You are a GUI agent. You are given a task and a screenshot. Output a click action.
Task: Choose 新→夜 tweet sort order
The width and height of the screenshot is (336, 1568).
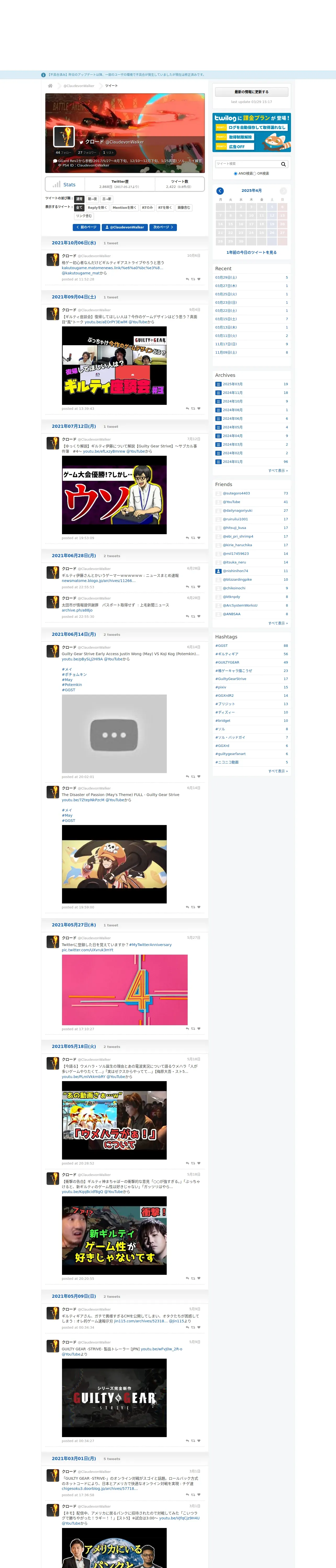coord(92,199)
